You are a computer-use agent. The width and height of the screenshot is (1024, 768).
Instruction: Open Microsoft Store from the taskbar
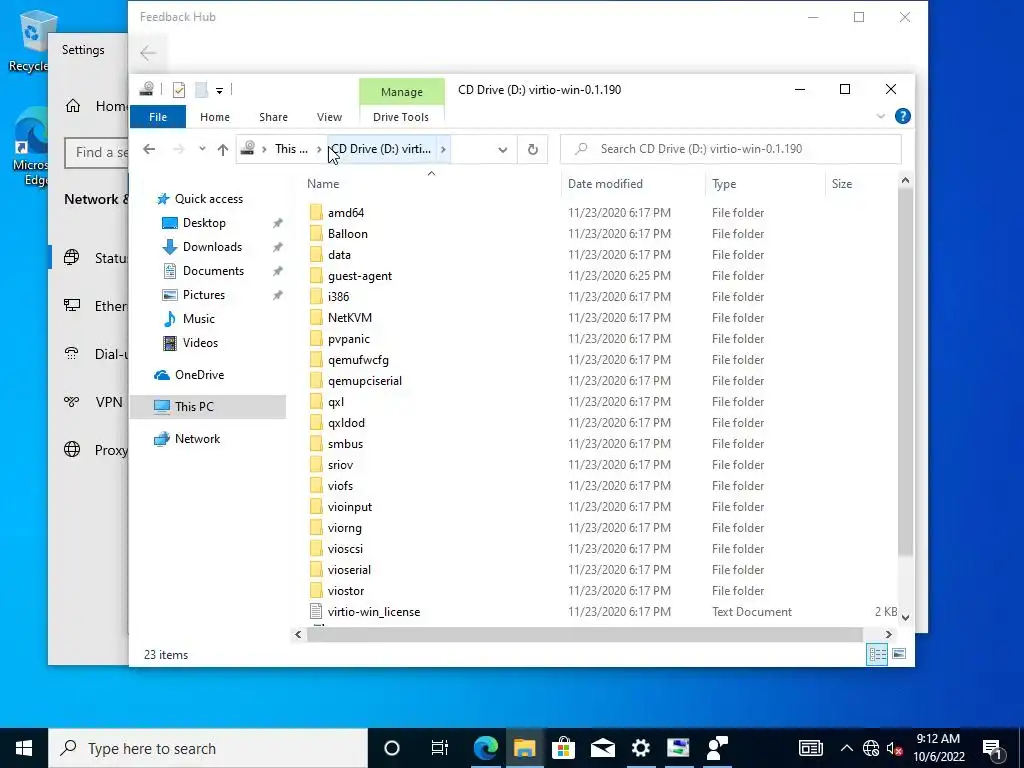click(x=563, y=748)
